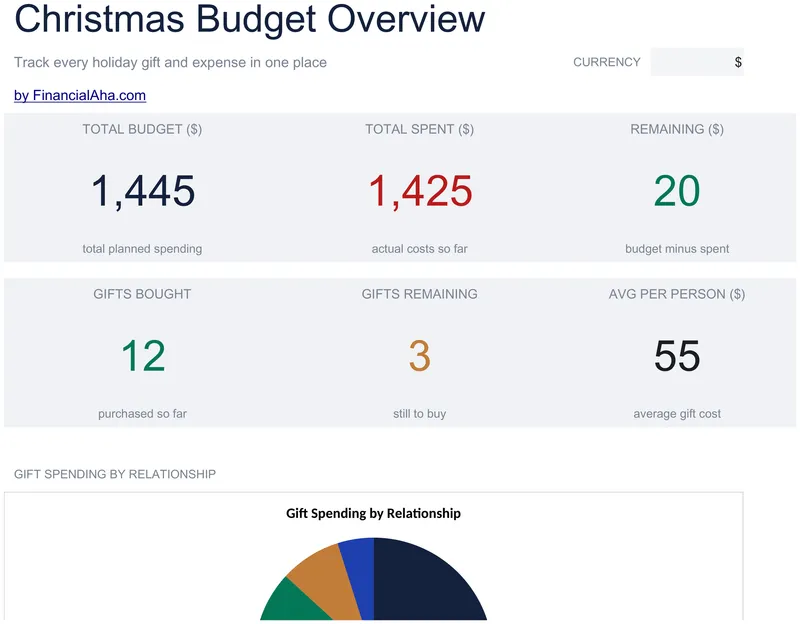Select the currency symbol input cell
This screenshot has width=800, height=624.
(697, 62)
